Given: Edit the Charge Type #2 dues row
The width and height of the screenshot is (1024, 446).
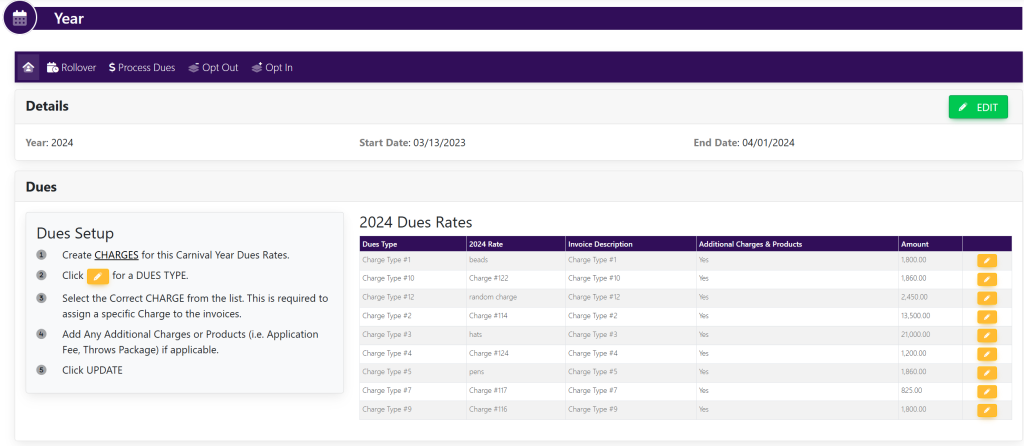Looking at the screenshot, I should [x=986, y=316].
